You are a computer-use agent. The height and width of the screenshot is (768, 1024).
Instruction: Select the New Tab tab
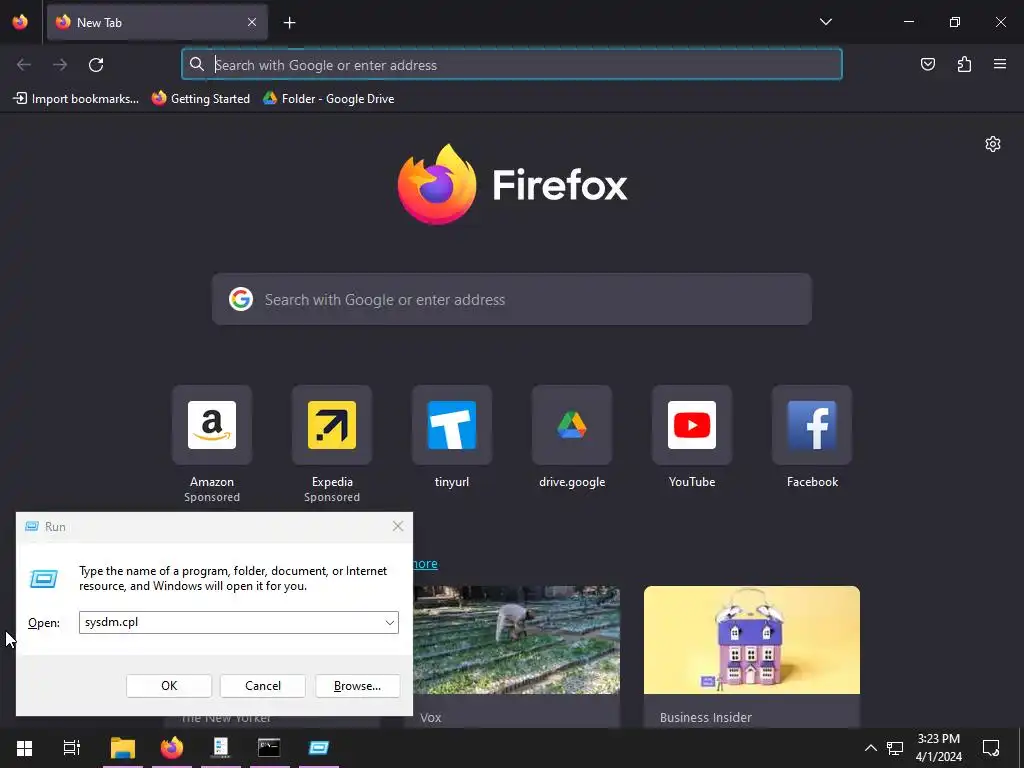(x=157, y=22)
